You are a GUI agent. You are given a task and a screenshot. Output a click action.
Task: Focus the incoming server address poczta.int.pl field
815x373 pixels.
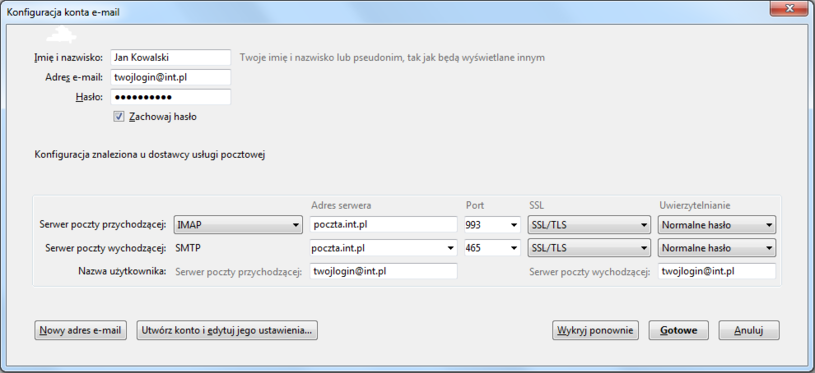384,225
